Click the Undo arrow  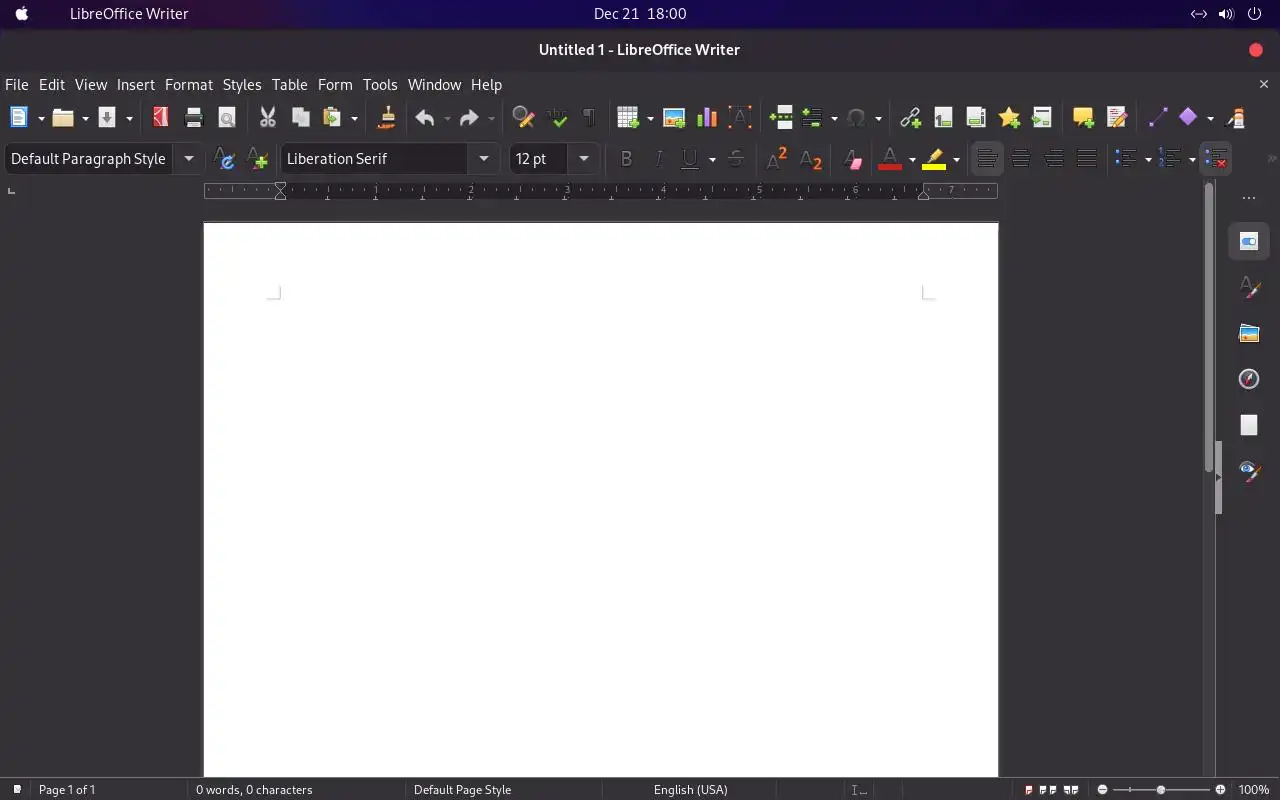click(x=425, y=118)
